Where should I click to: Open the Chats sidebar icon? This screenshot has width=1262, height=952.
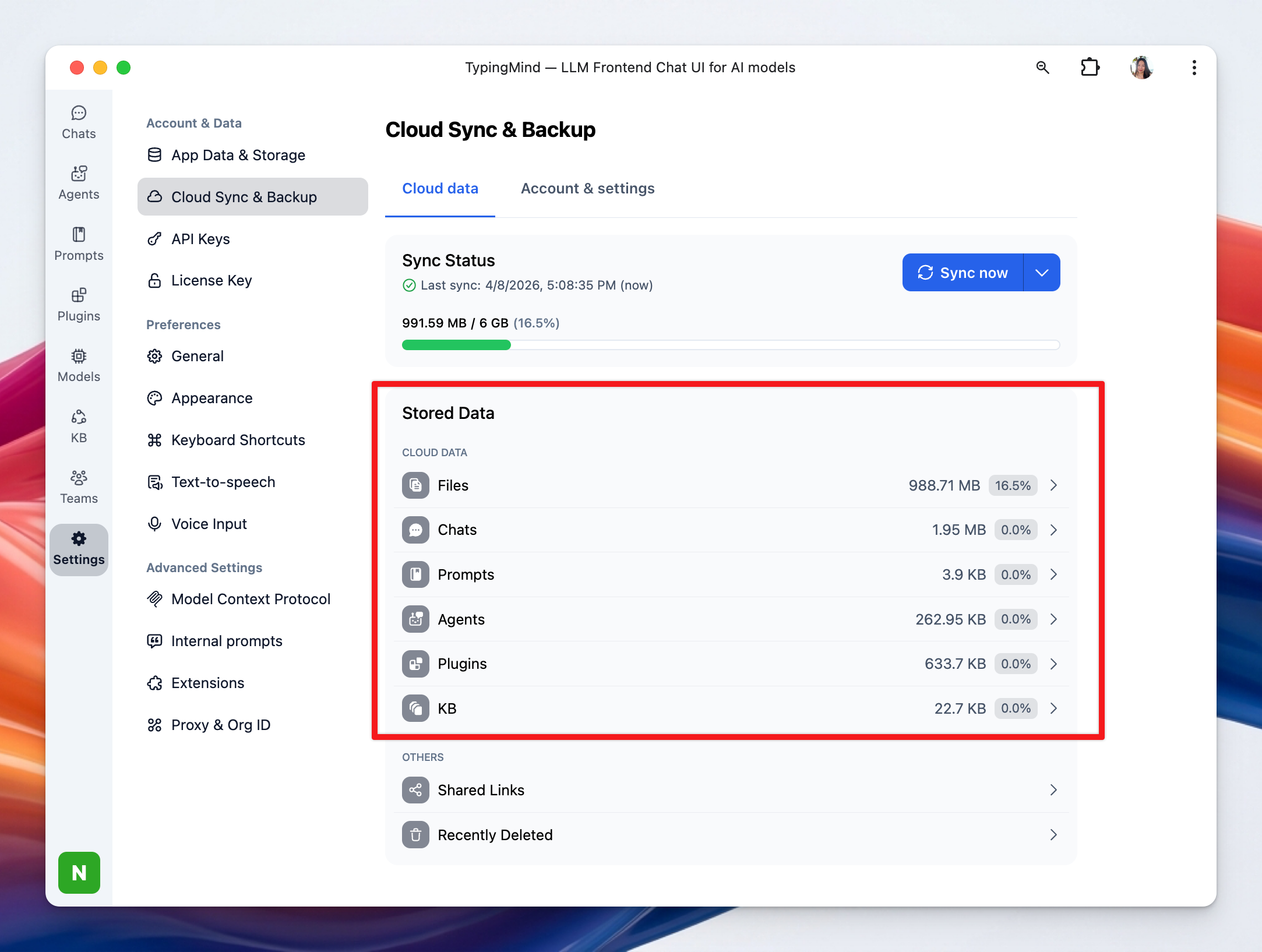(x=79, y=122)
